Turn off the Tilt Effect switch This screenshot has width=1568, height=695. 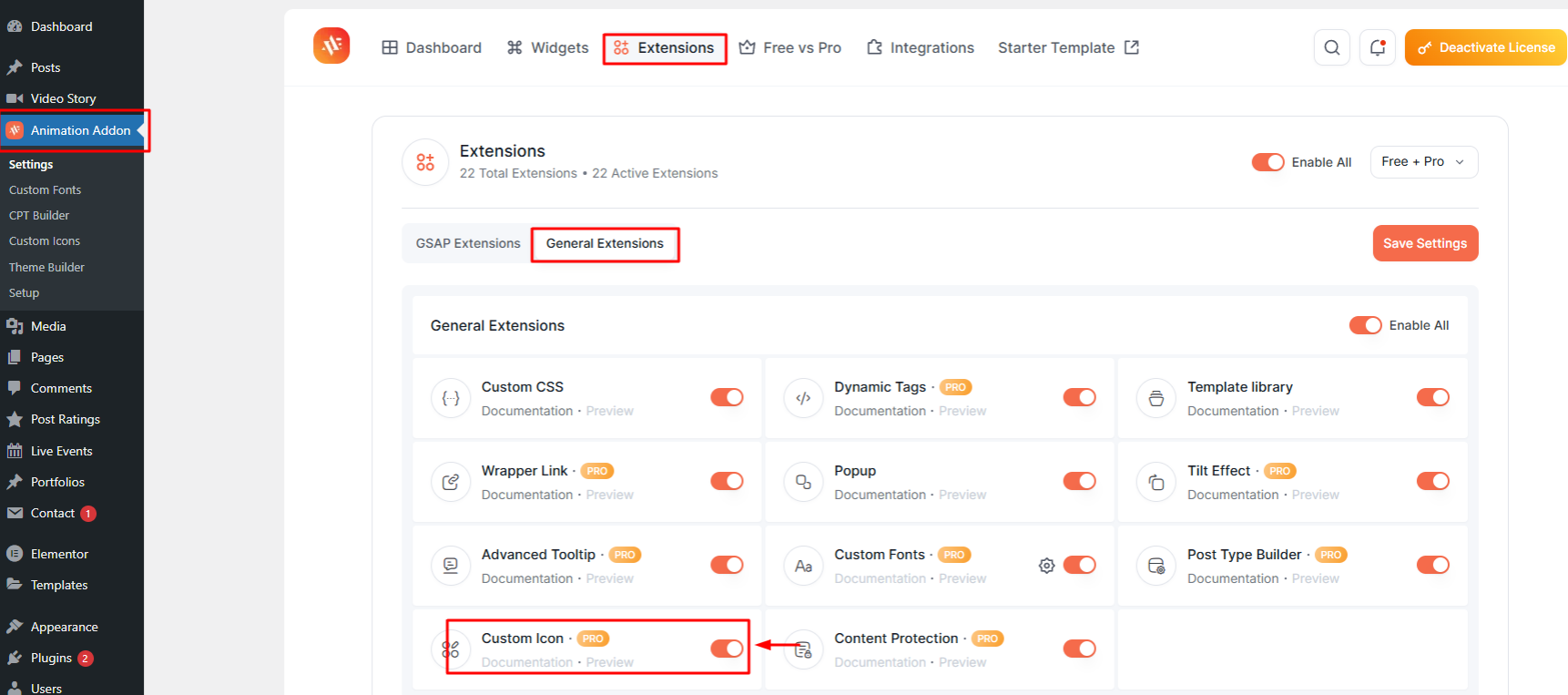point(1432,481)
